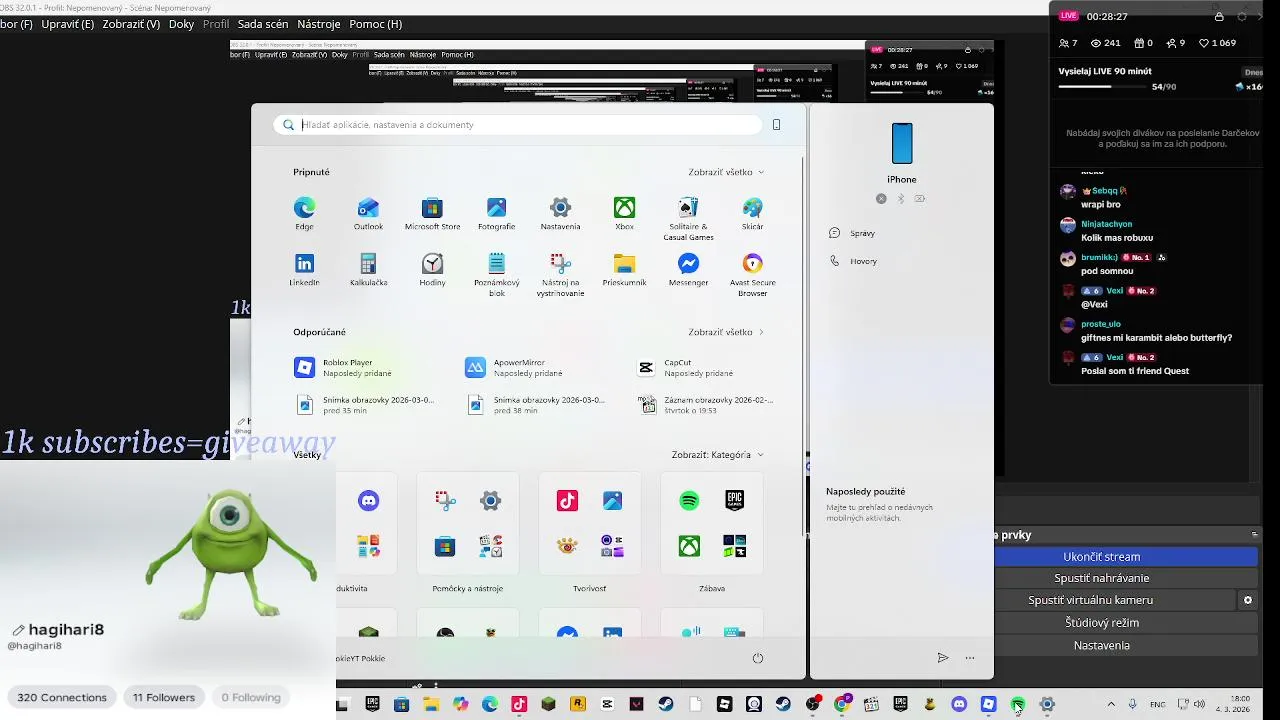Click the 0 Following button

(251, 697)
